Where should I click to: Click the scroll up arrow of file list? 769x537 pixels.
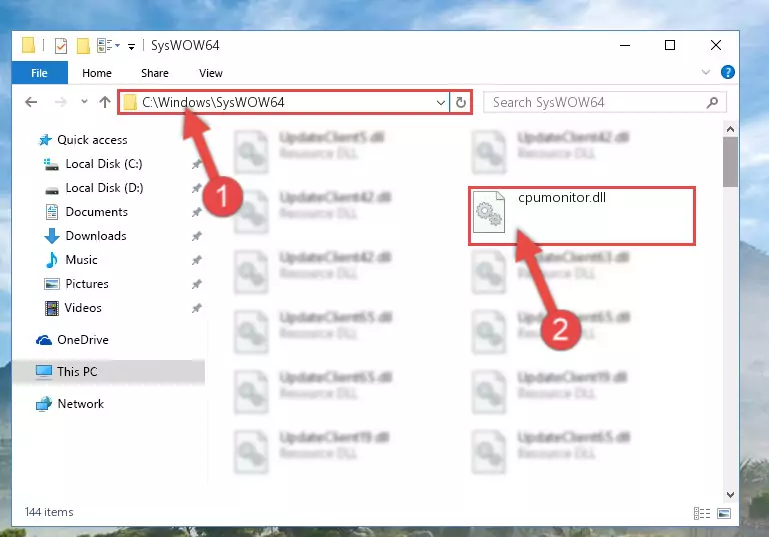(730, 129)
